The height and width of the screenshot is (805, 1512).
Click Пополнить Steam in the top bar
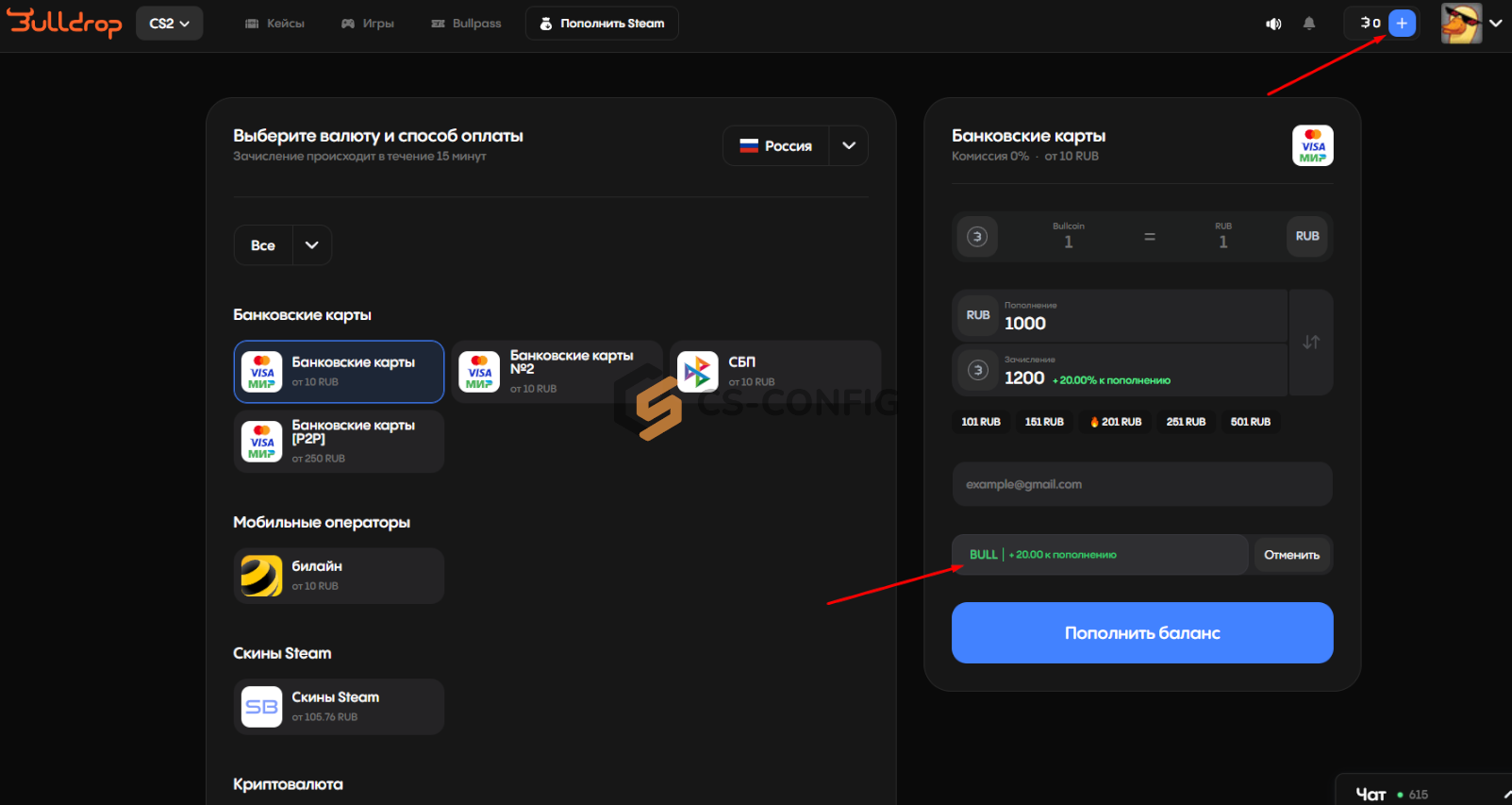pyautogui.click(x=602, y=24)
